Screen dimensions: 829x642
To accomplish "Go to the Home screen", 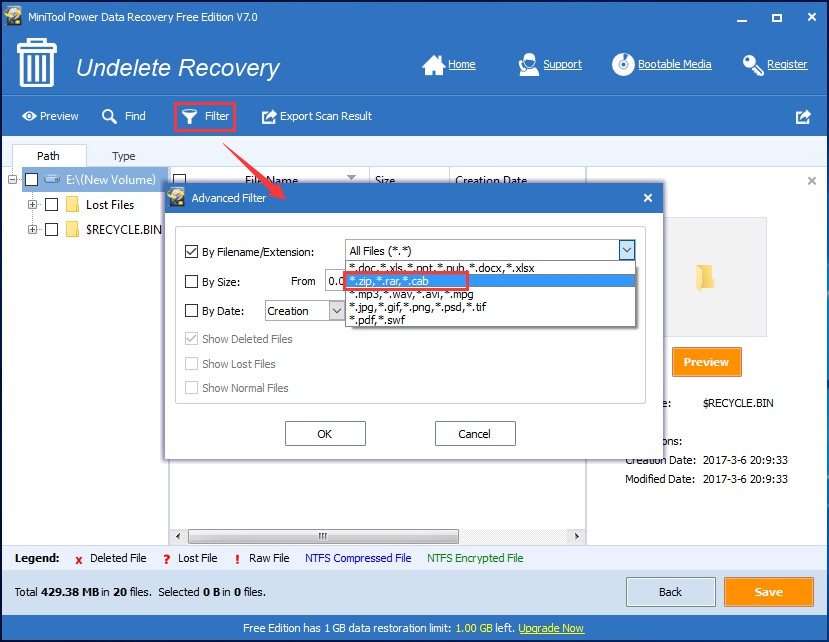I will point(449,64).
